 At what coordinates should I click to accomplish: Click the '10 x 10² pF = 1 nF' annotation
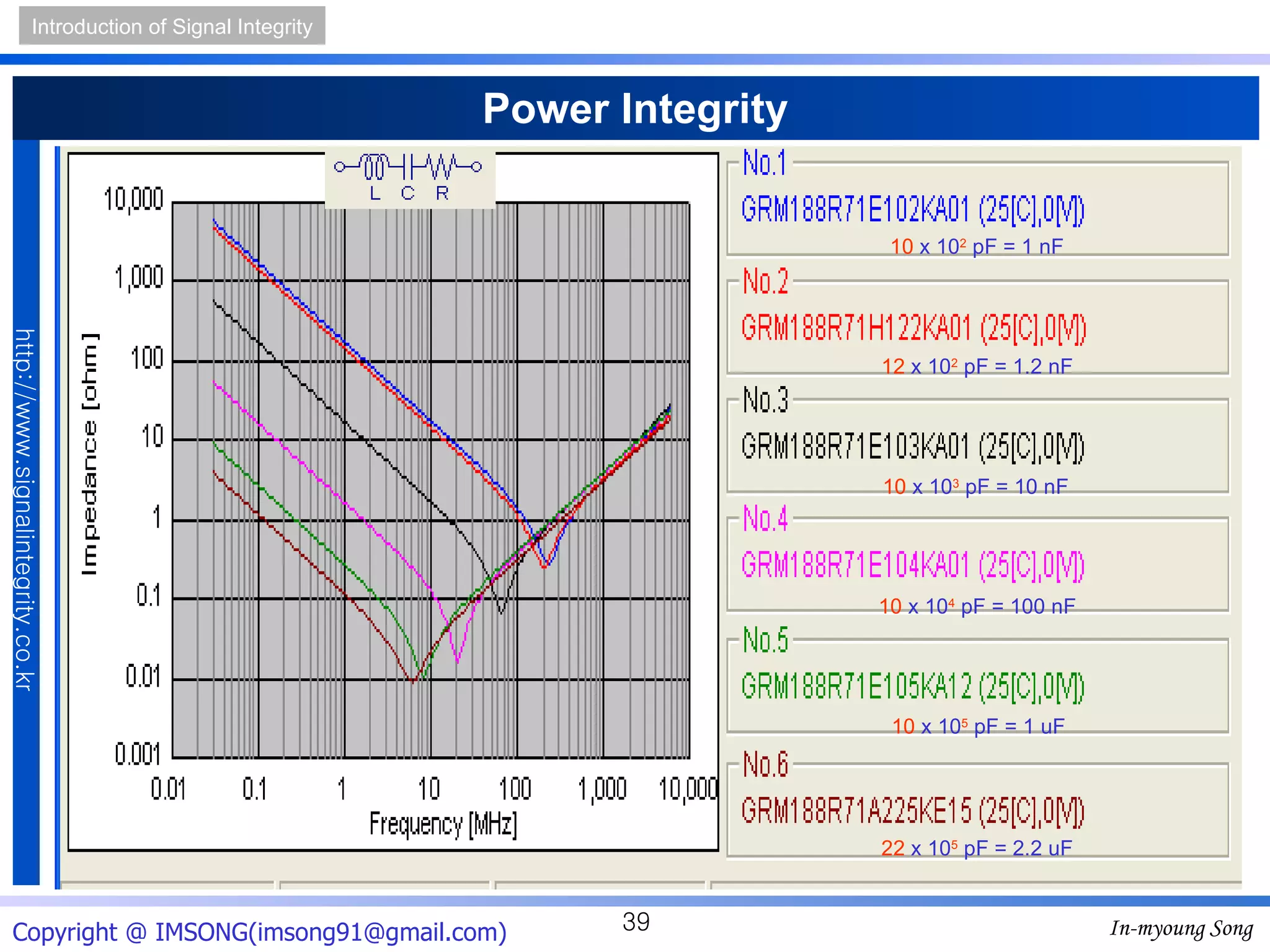[x=977, y=247]
